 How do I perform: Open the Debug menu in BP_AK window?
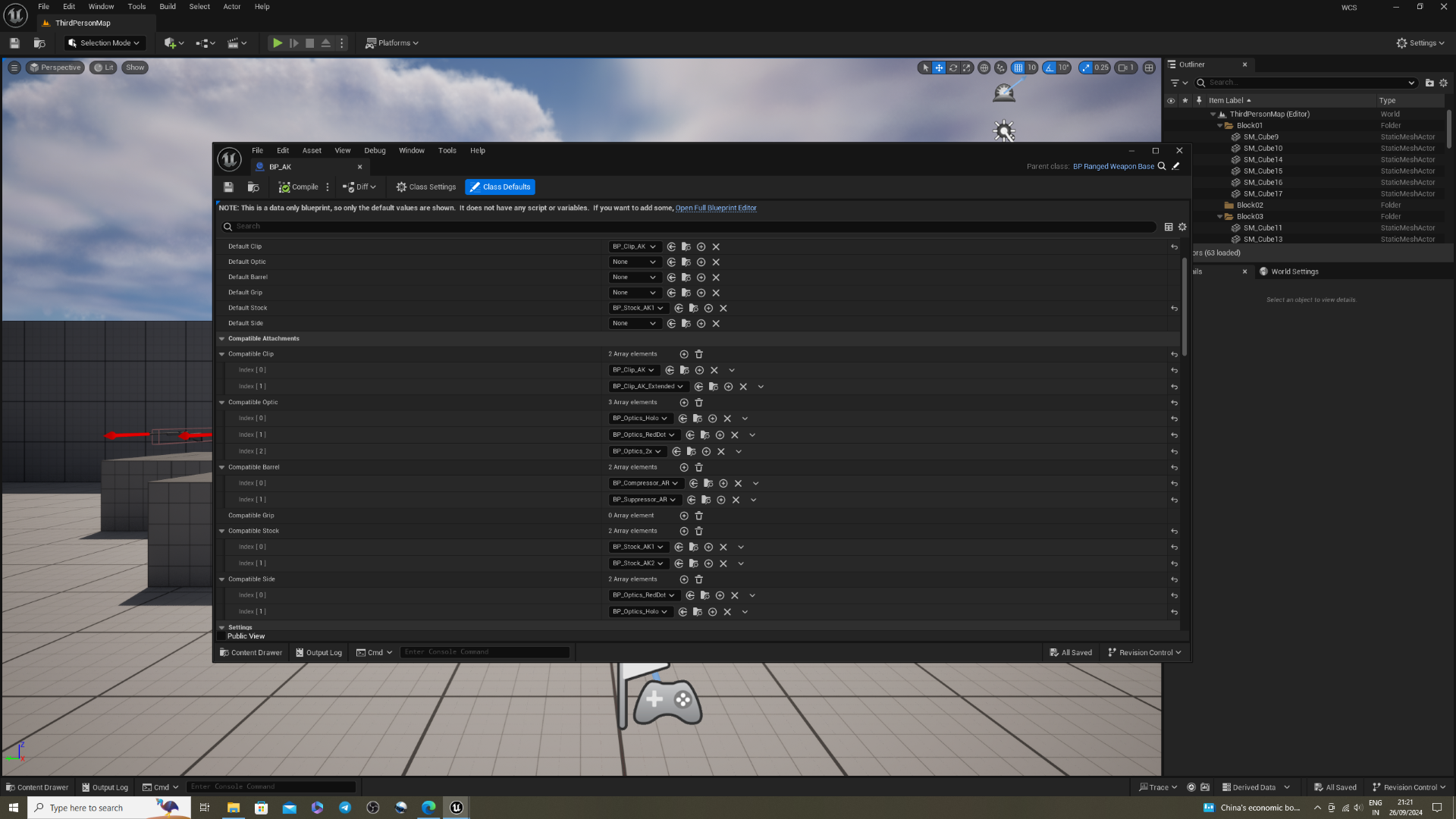(x=375, y=151)
